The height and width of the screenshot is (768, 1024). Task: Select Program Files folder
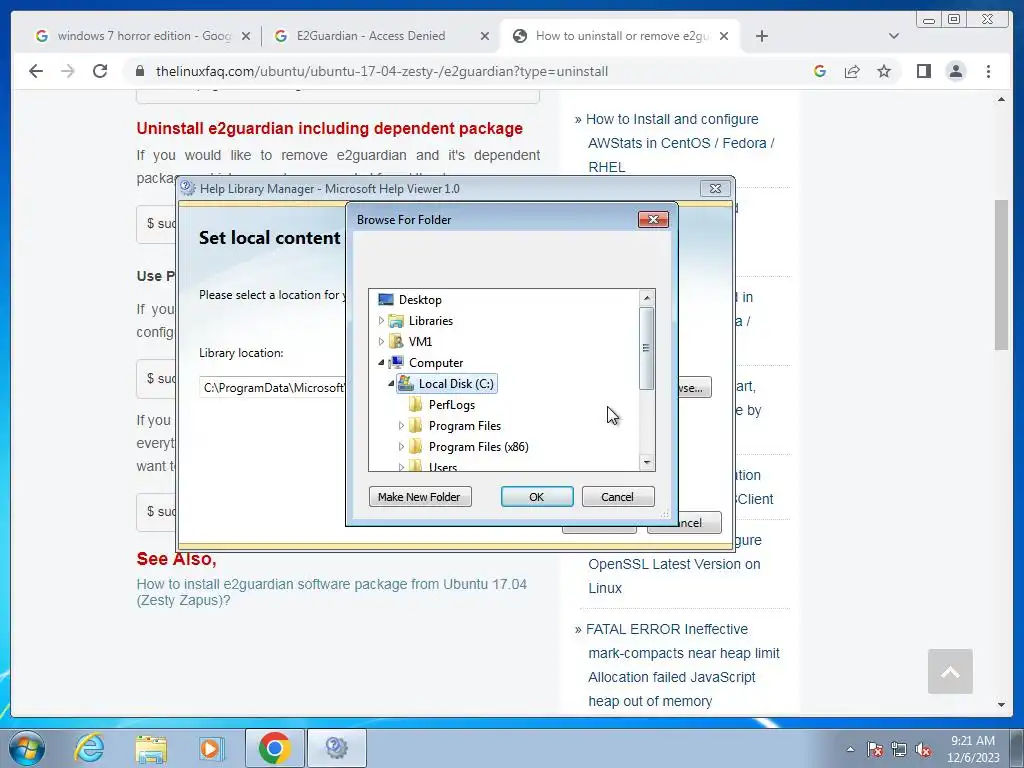[464, 426]
